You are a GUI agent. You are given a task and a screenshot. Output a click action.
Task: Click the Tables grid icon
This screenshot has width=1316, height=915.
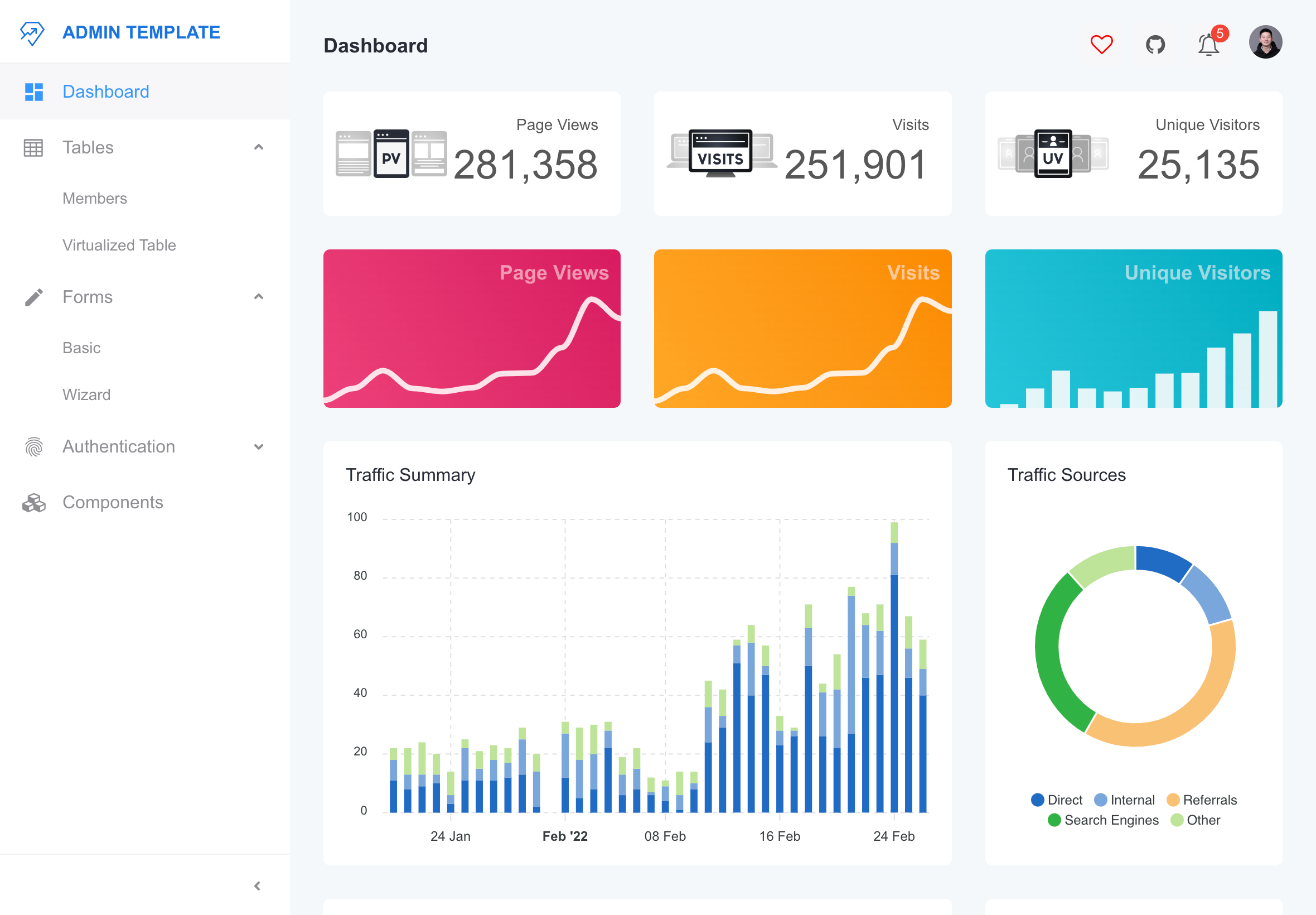(33, 147)
